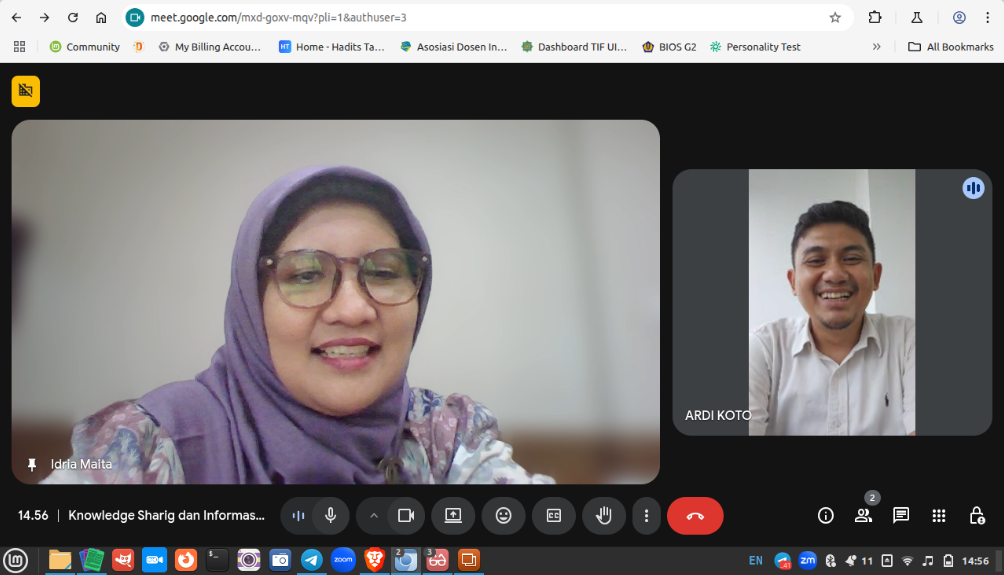Click the yellow icon above the video

(26, 91)
